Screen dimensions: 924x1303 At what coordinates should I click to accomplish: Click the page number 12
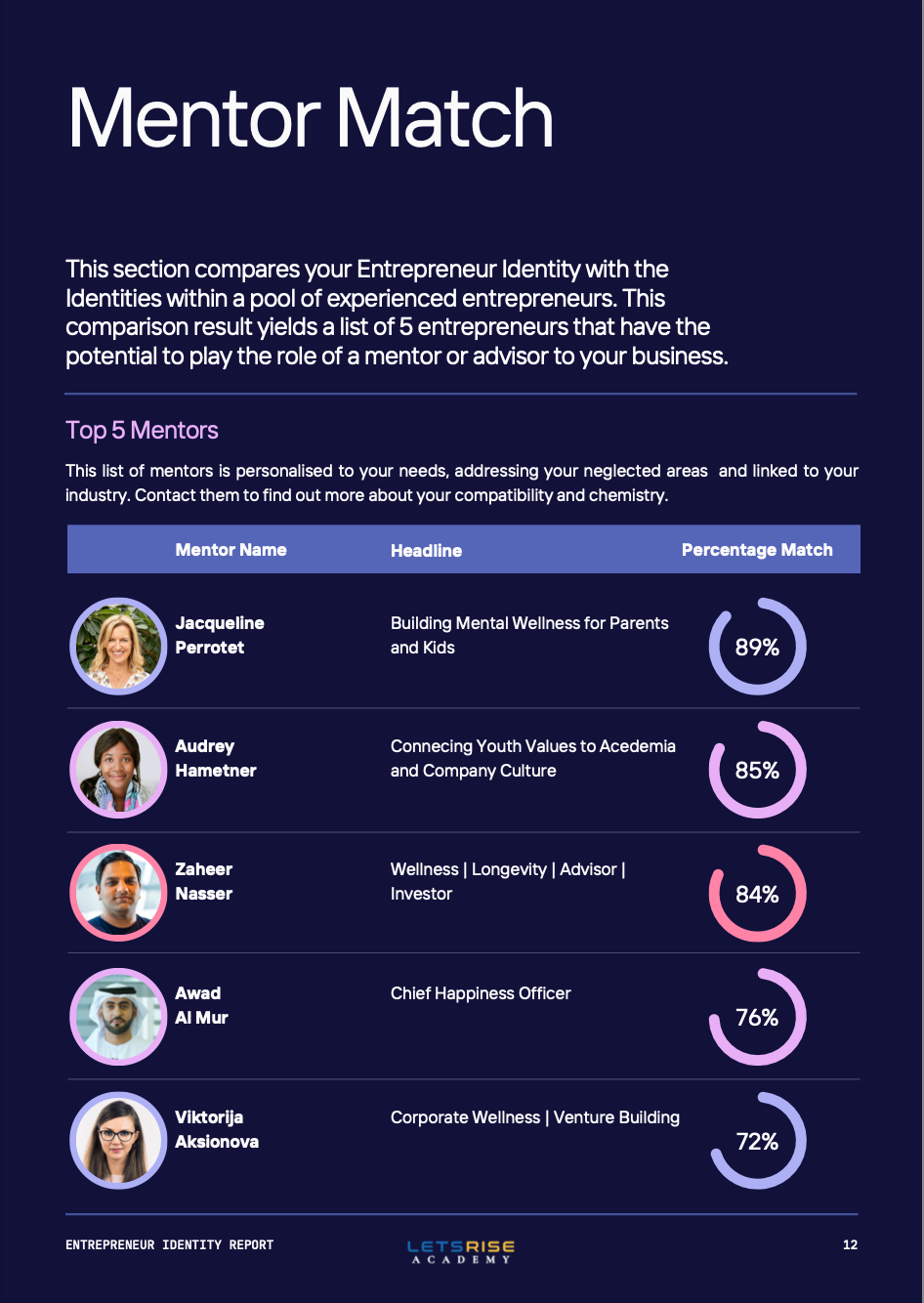(x=850, y=1244)
